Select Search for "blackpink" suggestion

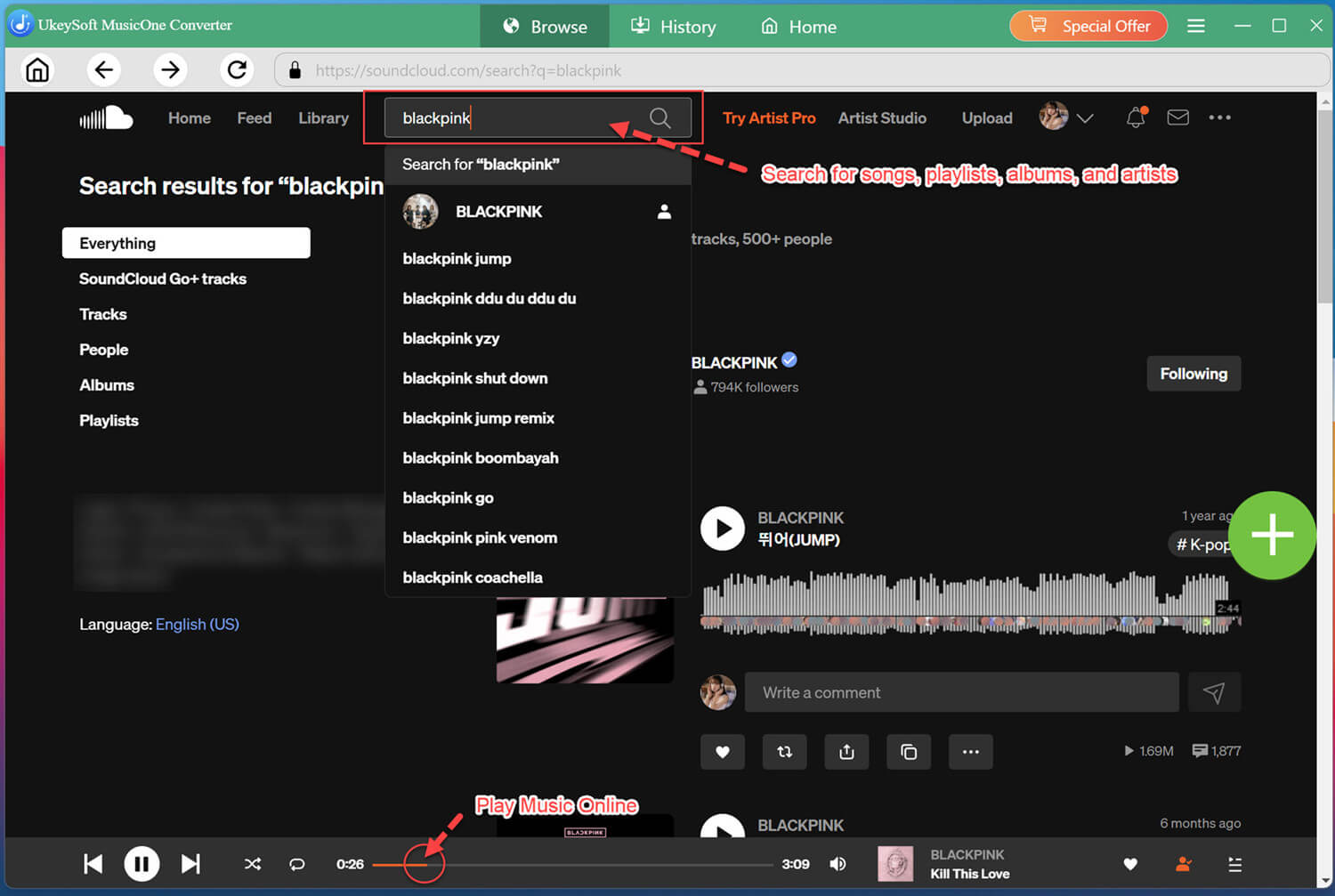[538, 165]
